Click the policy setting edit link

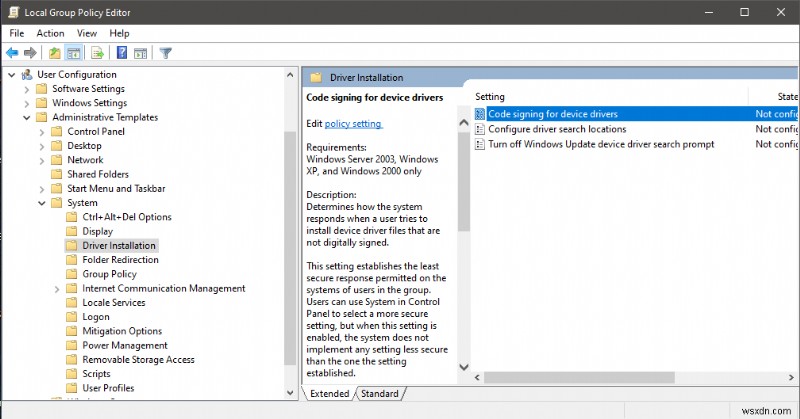coord(353,124)
